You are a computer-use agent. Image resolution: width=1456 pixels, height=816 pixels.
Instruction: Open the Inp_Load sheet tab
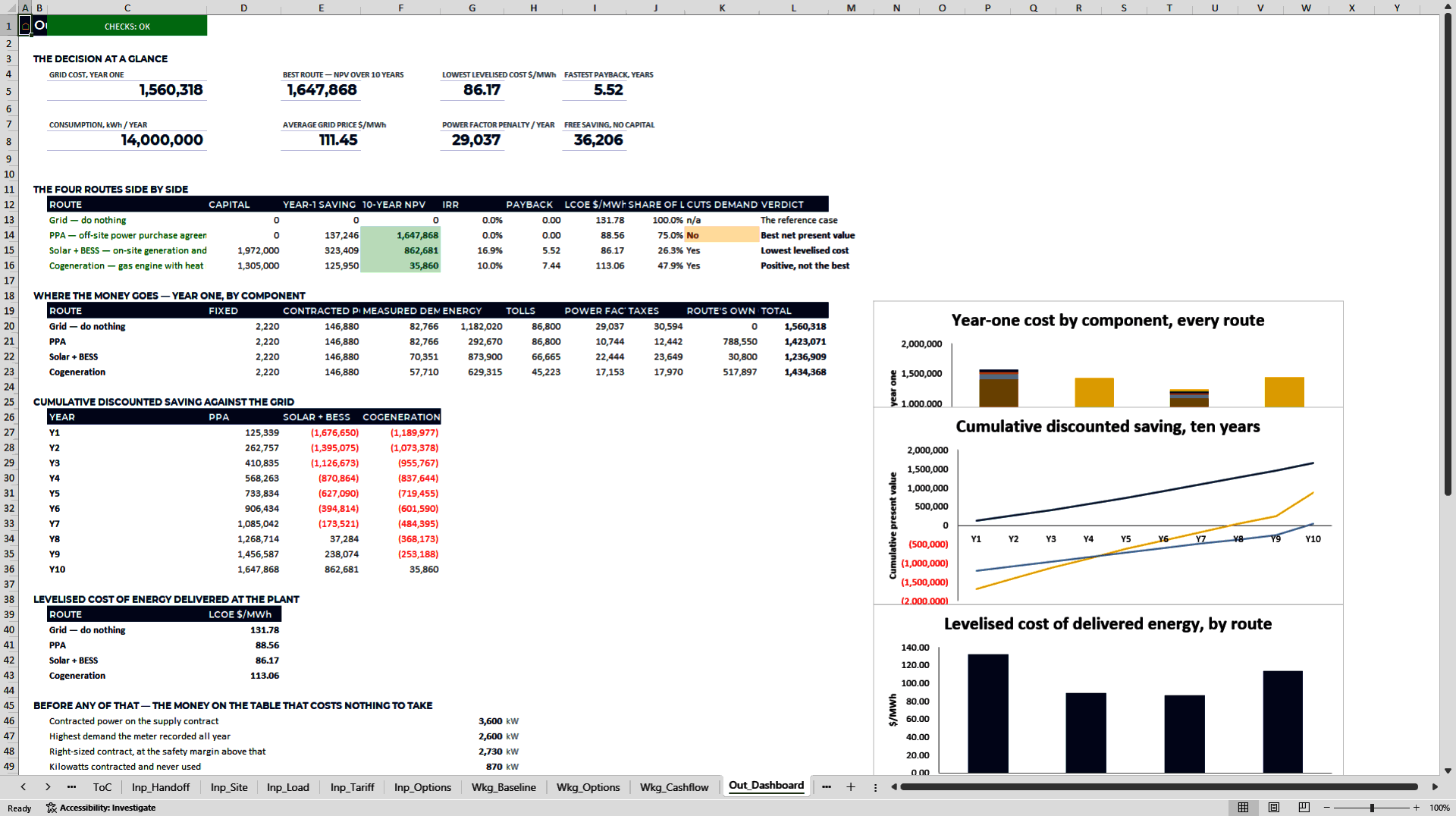(x=288, y=787)
